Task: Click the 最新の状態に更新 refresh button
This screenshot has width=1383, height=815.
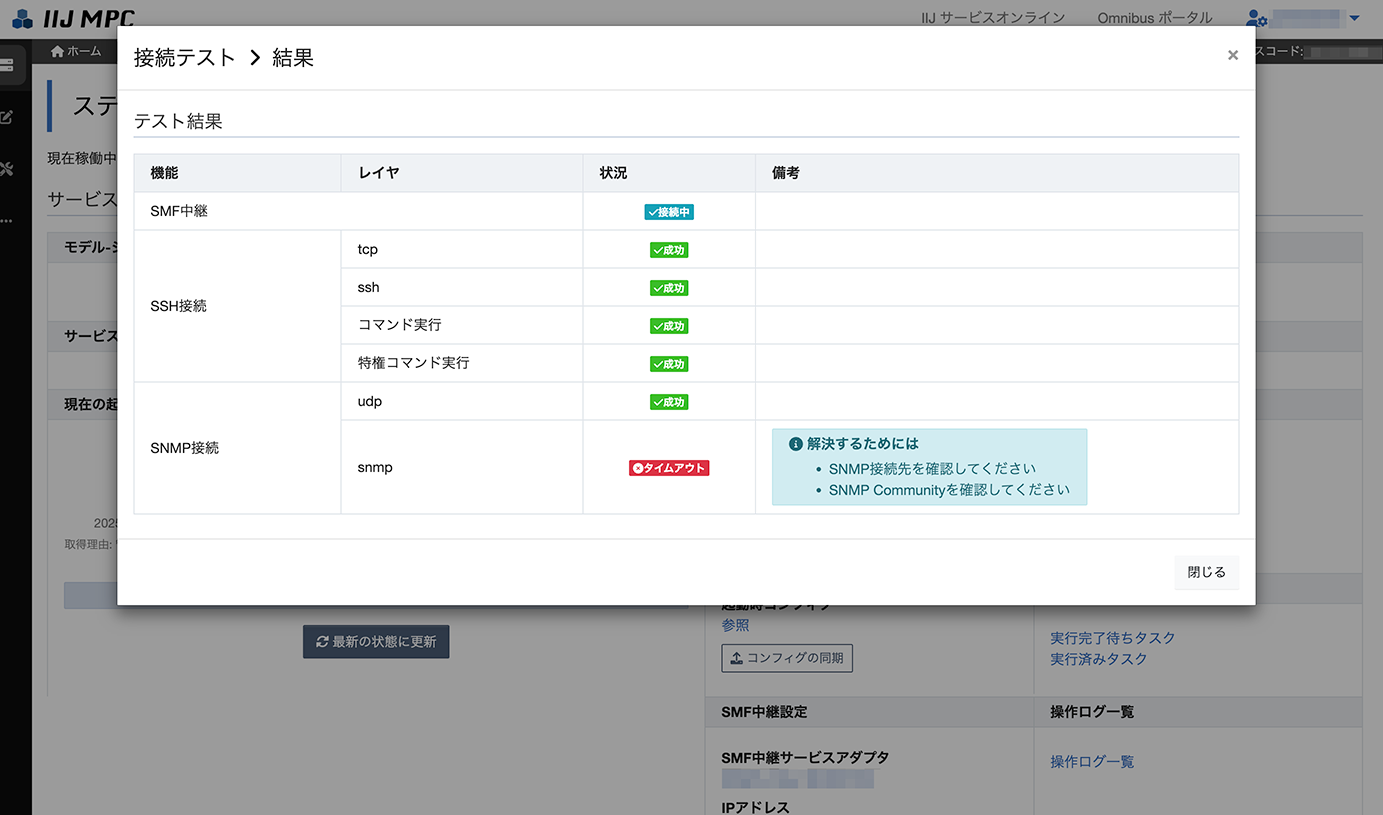Action: 376,642
